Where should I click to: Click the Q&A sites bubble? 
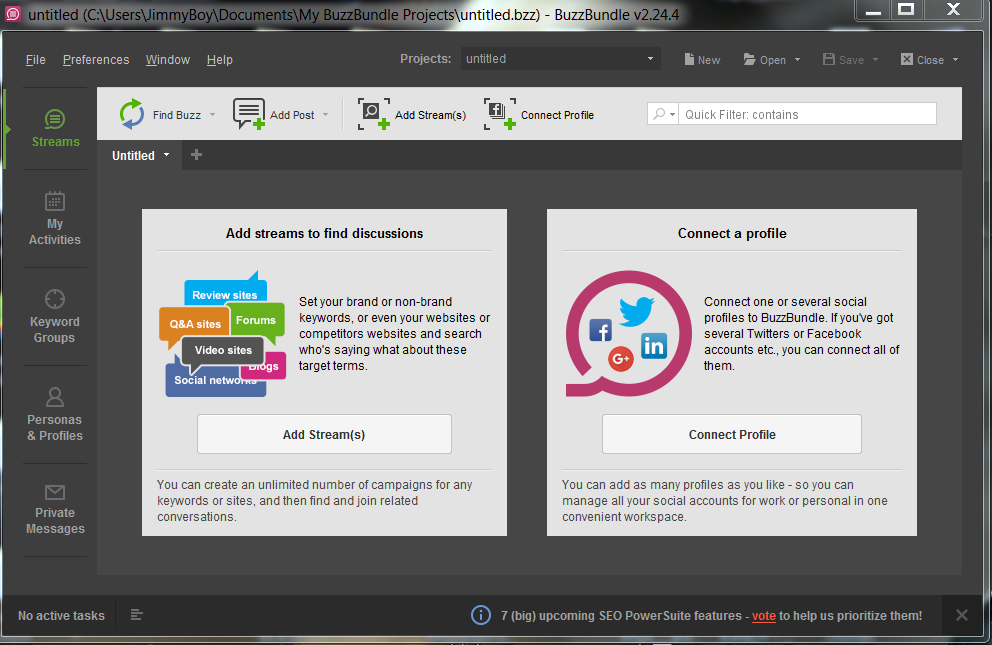tap(194, 324)
